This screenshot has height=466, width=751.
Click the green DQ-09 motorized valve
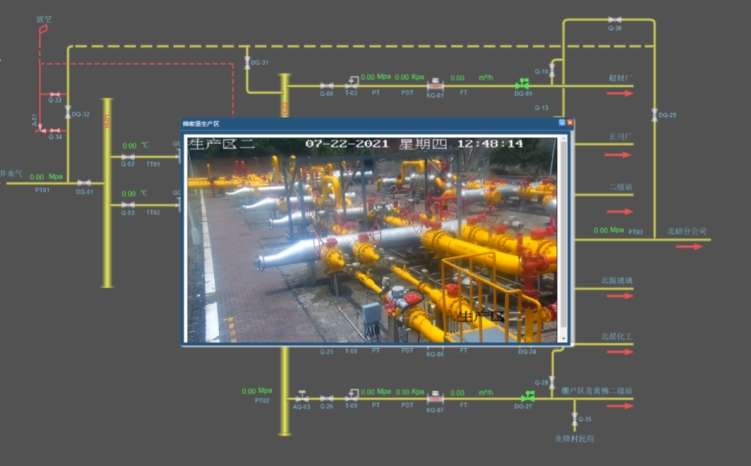point(523,84)
